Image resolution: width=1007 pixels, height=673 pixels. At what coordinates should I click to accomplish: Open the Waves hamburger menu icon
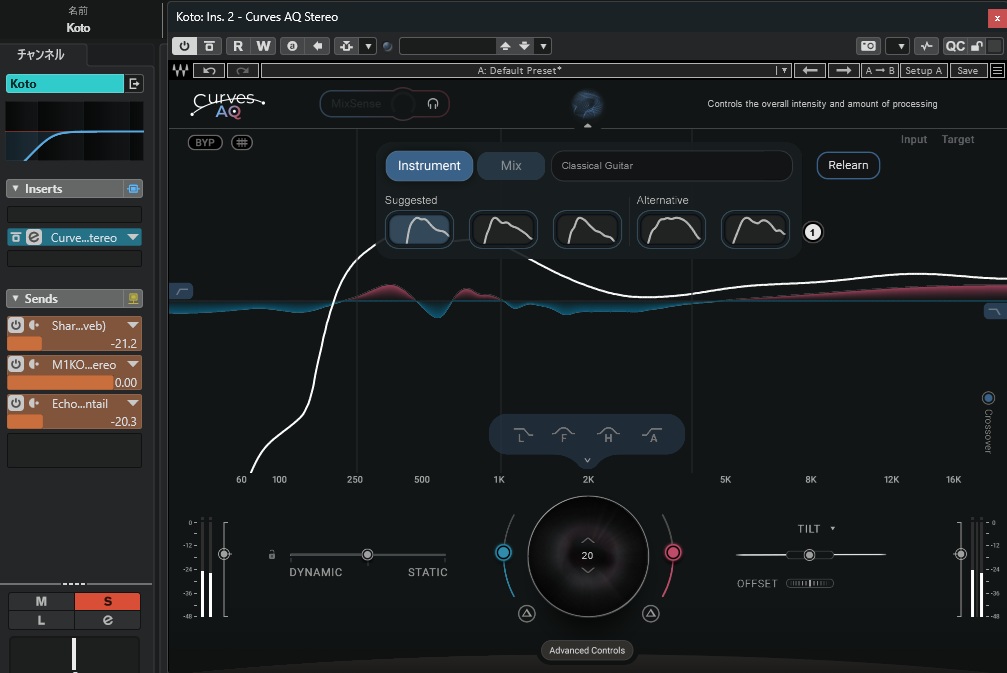click(997, 71)
